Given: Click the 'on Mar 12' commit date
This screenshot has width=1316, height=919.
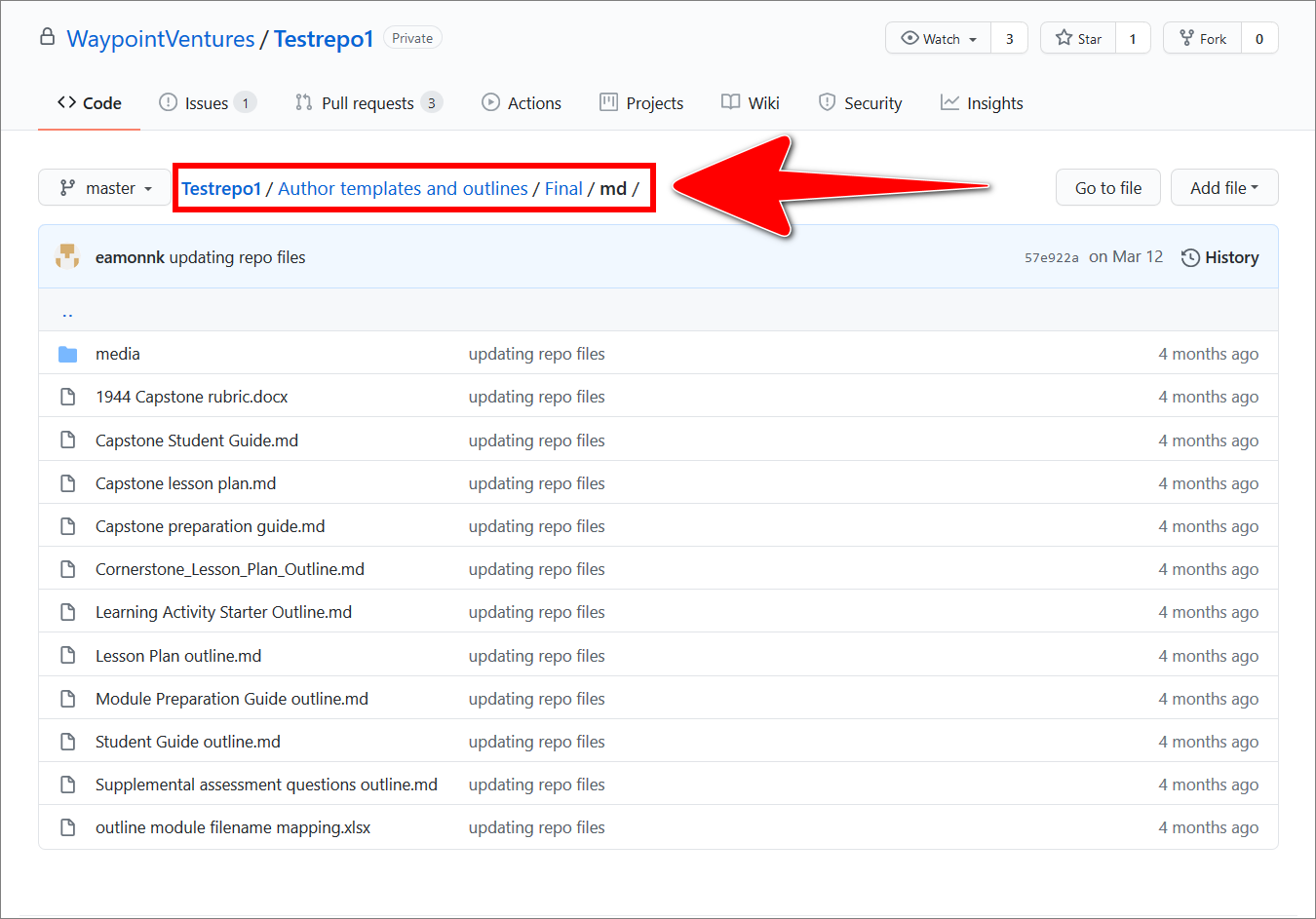Looking at the screenshot, I should coord(1126,256).
